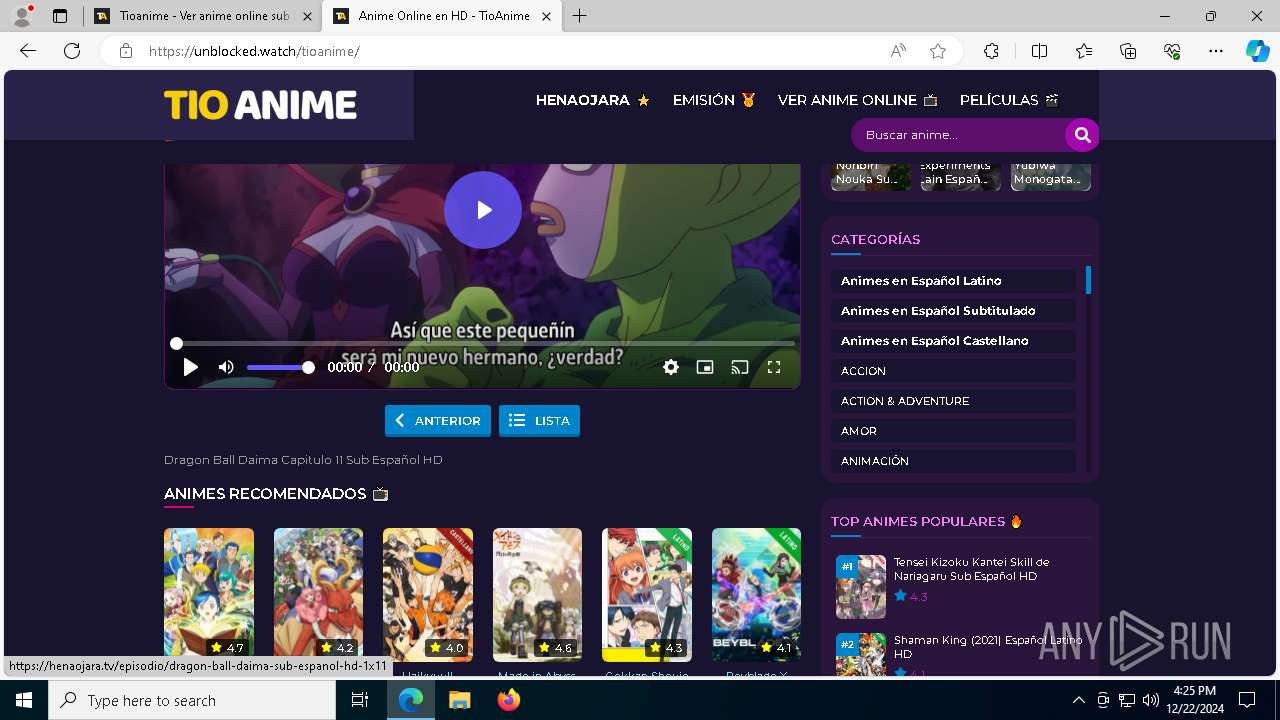Viewport: 1280px width, 720px height.
Task: Click the small play icon in player controls
Action: coord(190,367)
